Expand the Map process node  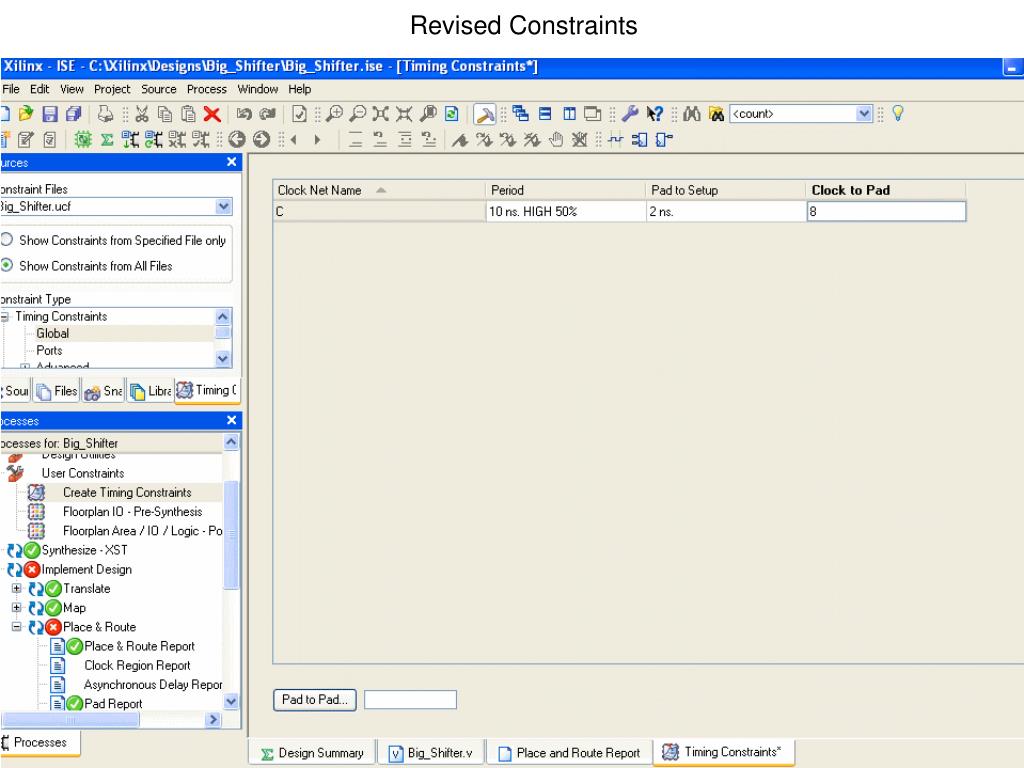pyautogui.click(x=16, y=607)
